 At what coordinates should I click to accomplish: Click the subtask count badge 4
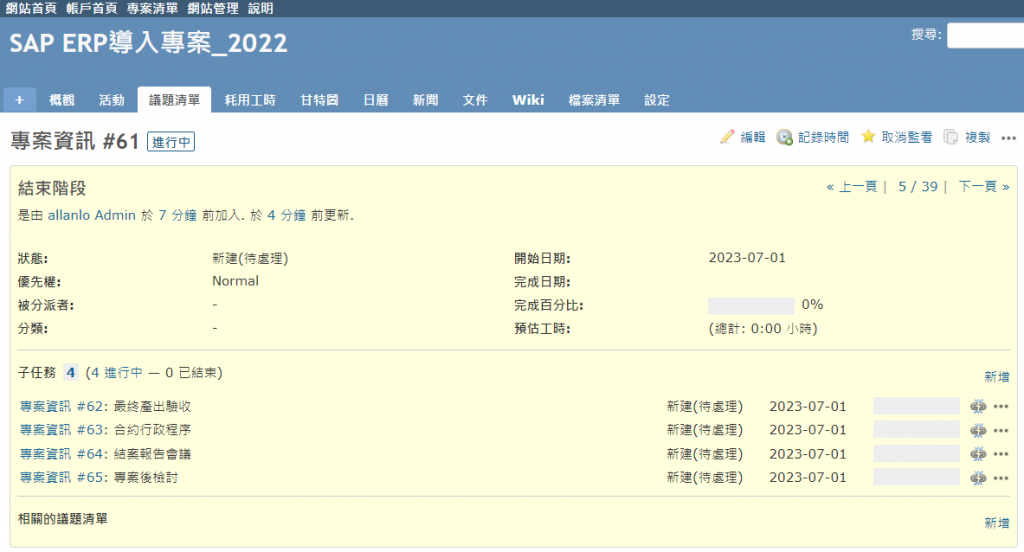pyautogui.click(x=71, y=373)
